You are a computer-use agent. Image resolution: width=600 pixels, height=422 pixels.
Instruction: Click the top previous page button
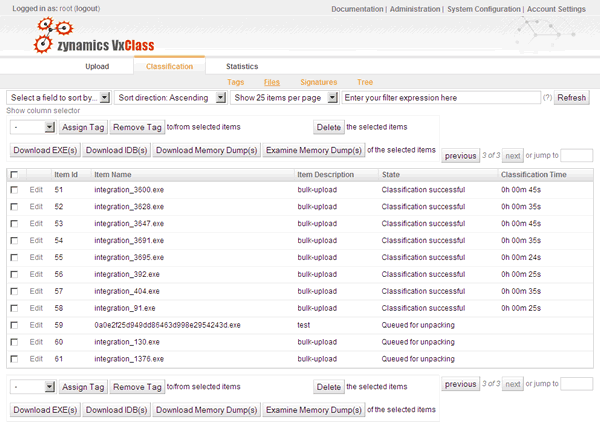pyautogui.click(x=460, y=156)
